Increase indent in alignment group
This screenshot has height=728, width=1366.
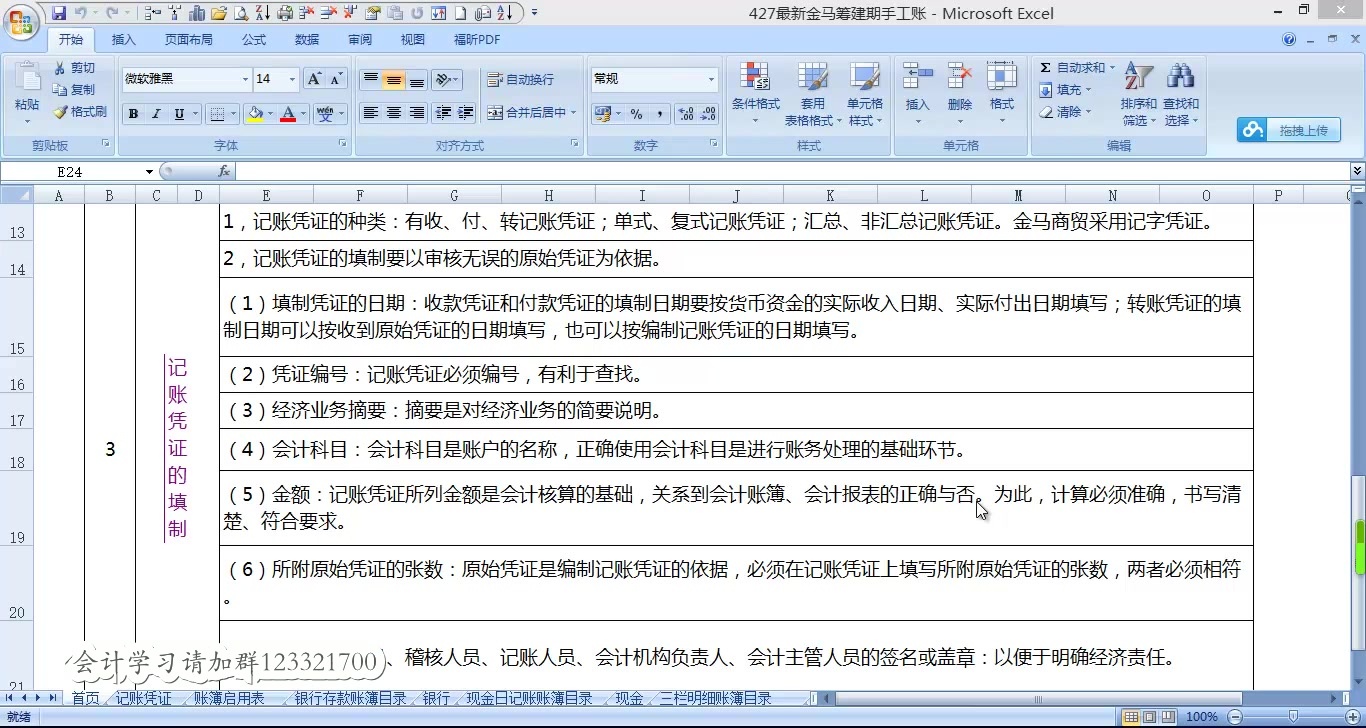465,113
